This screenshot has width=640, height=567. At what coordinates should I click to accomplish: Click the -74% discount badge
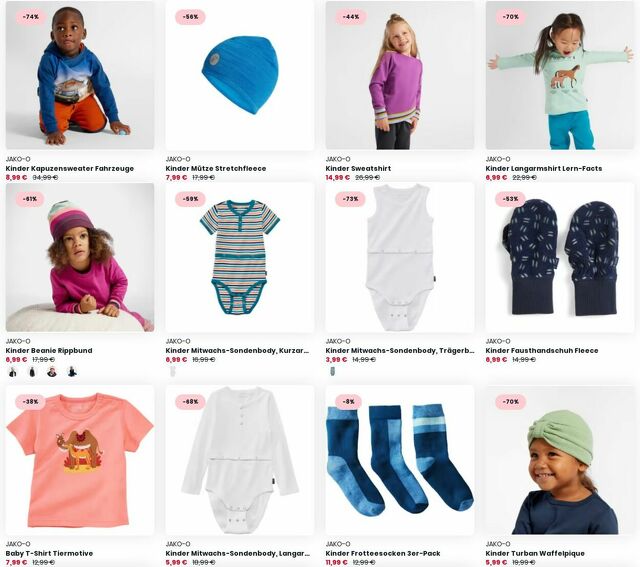(x=31, y=17)
